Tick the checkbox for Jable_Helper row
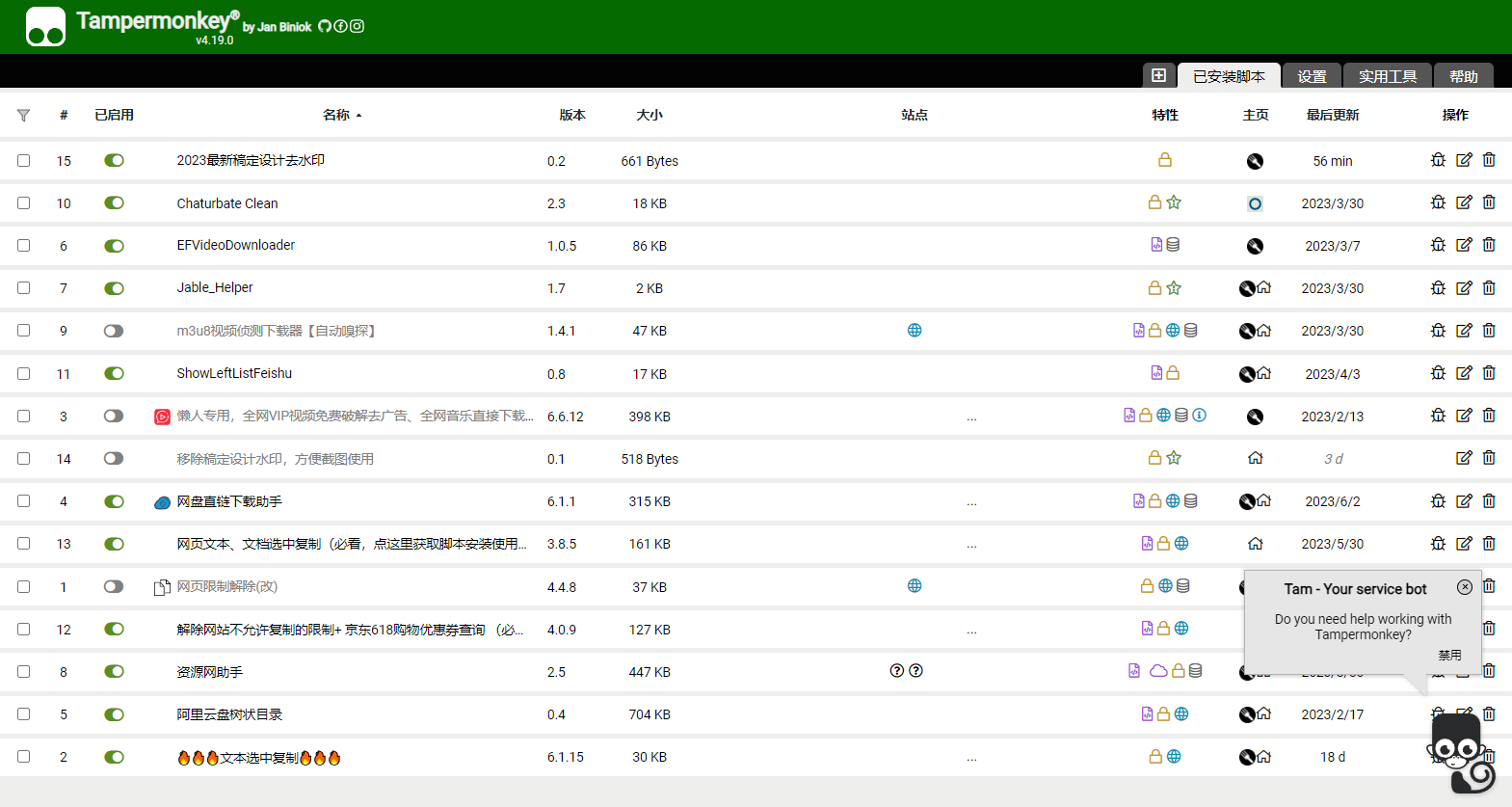1512x807 pixels. (23, 287)
